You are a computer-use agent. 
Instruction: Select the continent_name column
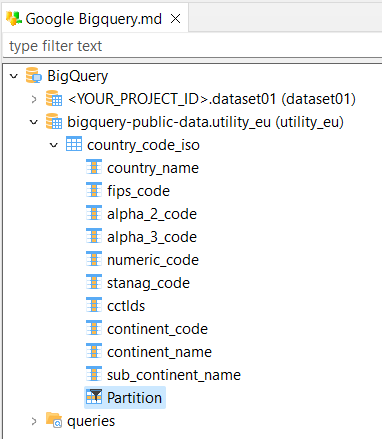point(159,352)
